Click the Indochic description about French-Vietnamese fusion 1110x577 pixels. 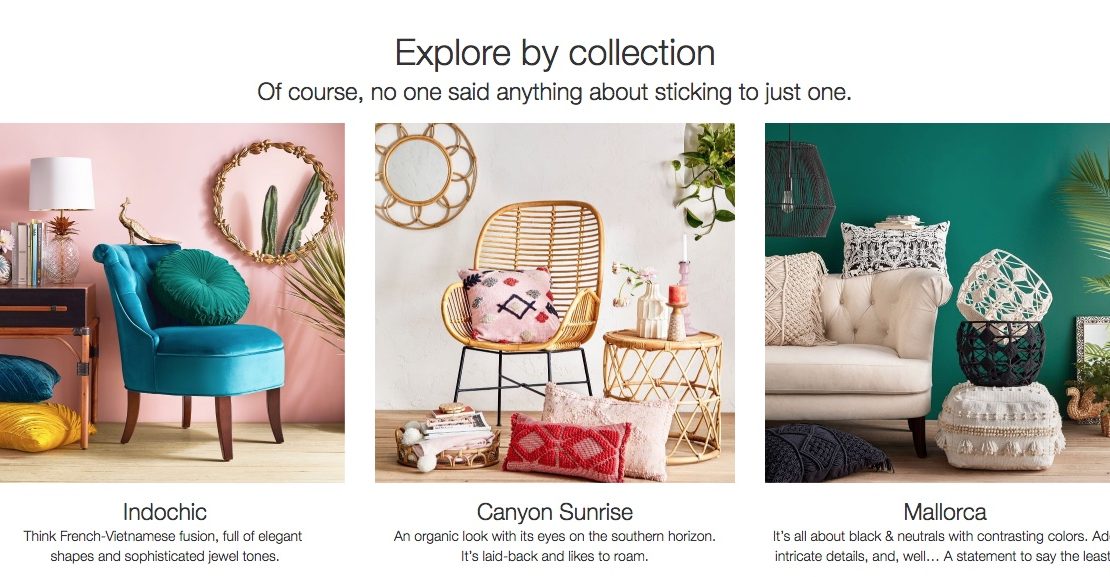pos(163,547)
